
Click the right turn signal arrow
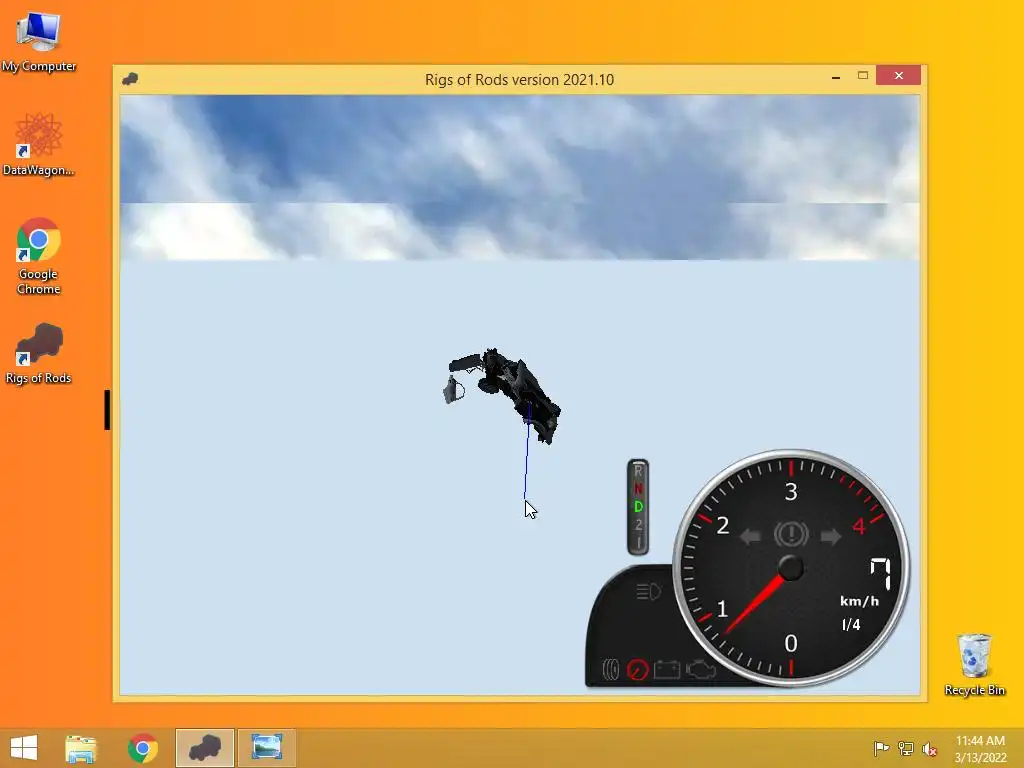click(x=831, y=536)
